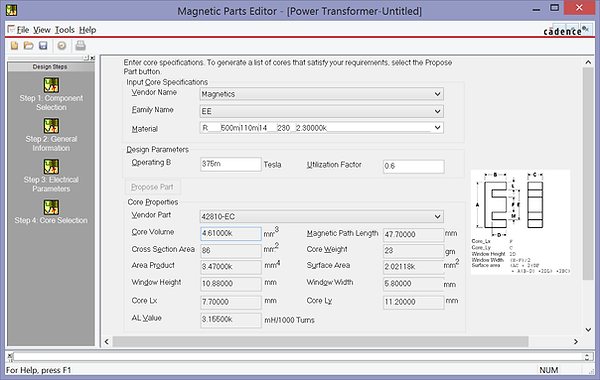Click the Area Product field

tap(231, 267)
